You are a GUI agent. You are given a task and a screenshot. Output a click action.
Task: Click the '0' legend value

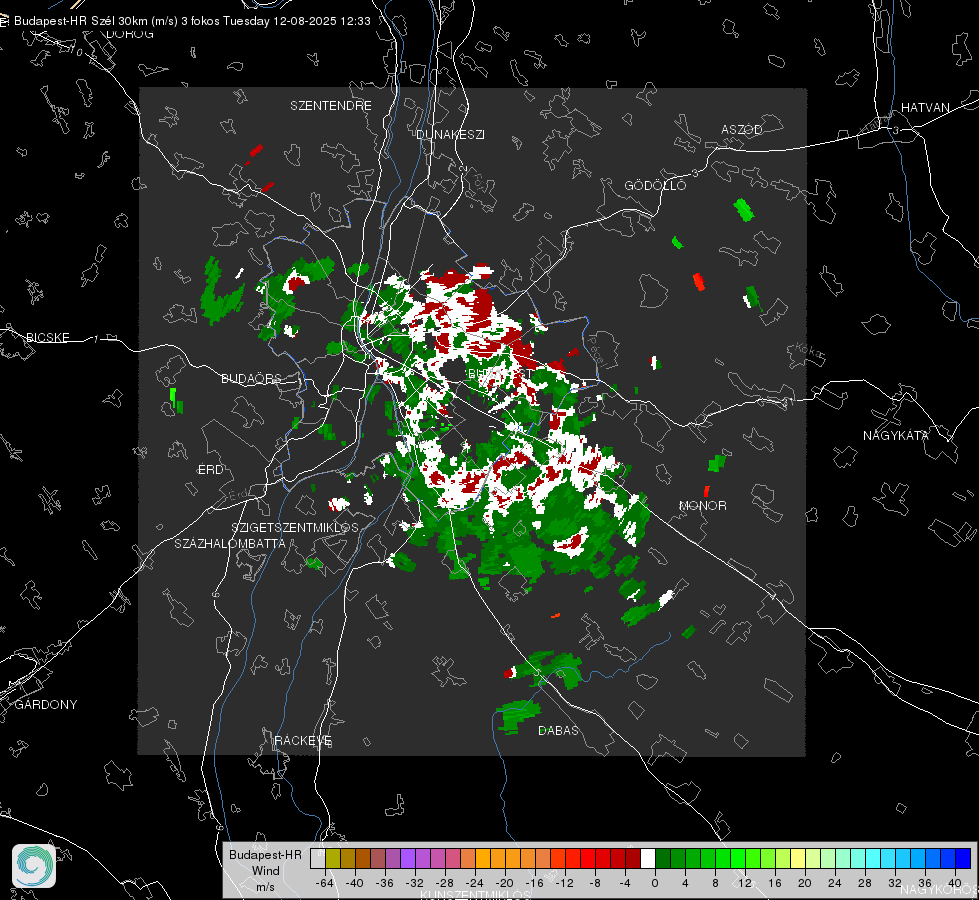pos(655,883)
